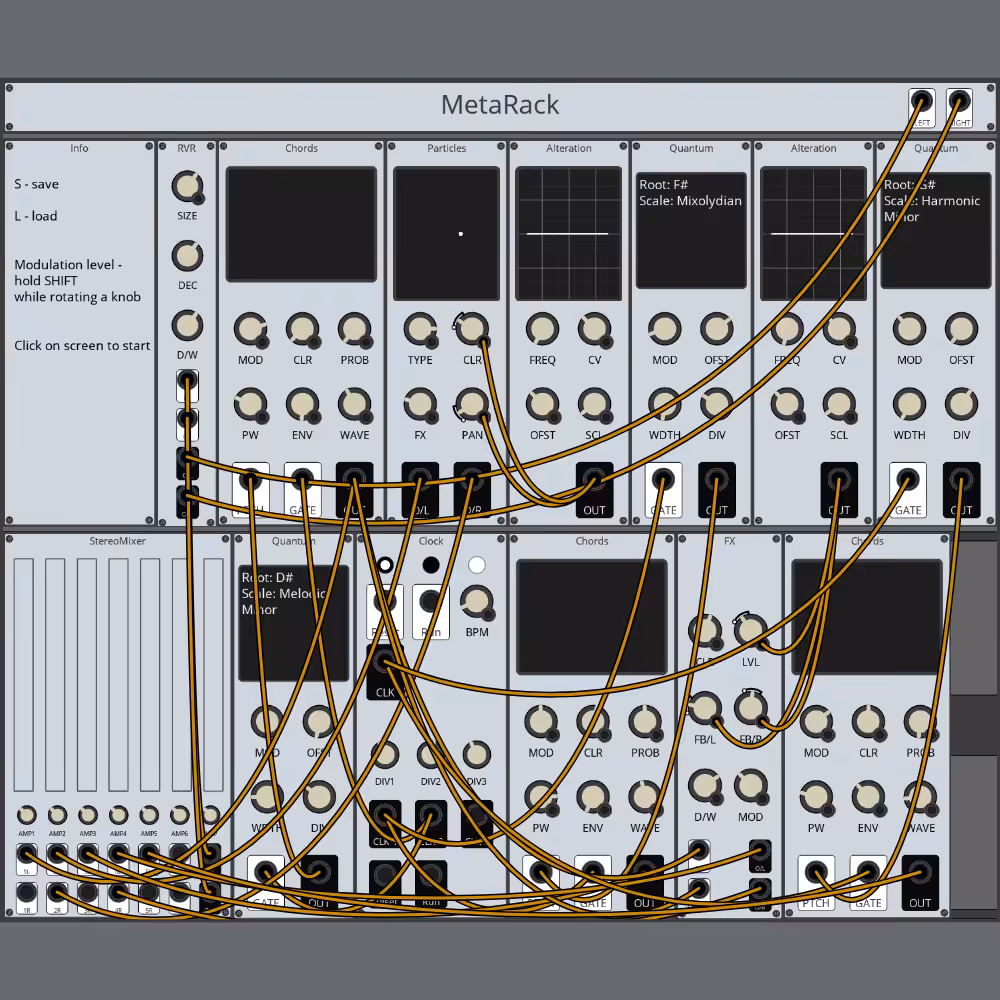Click the Clock Run input jack beside BPM

pos(430,601)
